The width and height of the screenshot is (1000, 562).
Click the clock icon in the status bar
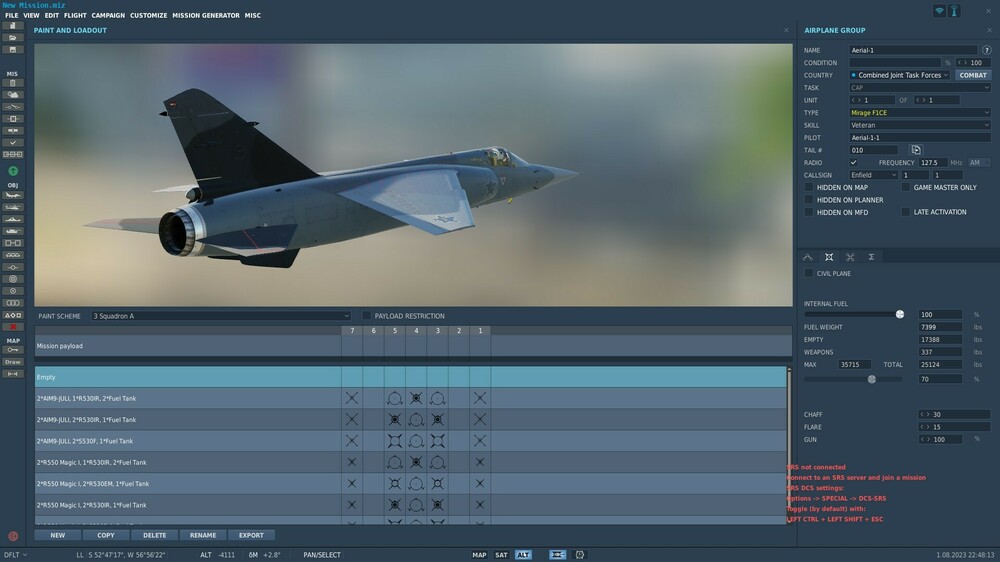click(580, 555)
